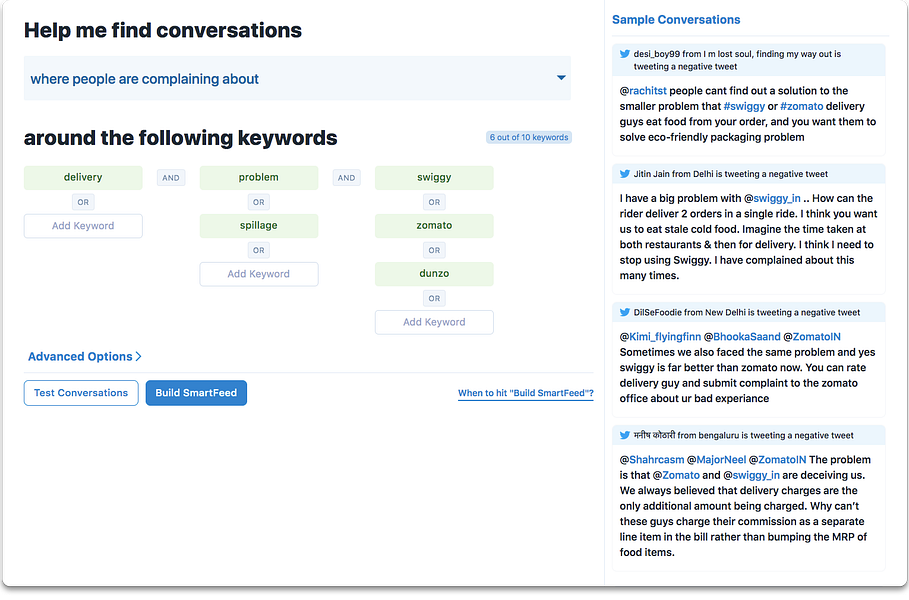The image size is (909, 600).
Task: Expand Advanced Options
Action: (85, 357)
